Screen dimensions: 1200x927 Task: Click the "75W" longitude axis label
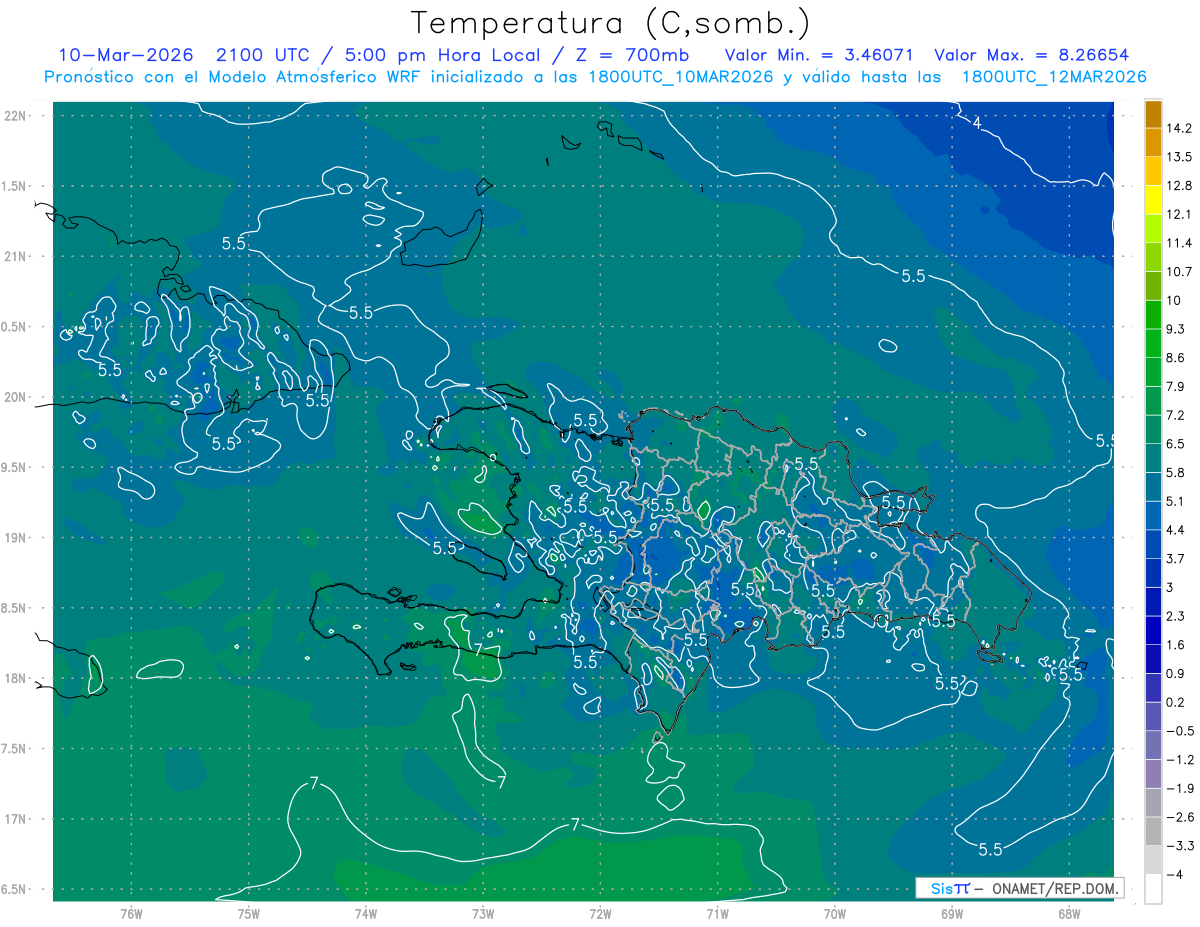pos(249,913)
